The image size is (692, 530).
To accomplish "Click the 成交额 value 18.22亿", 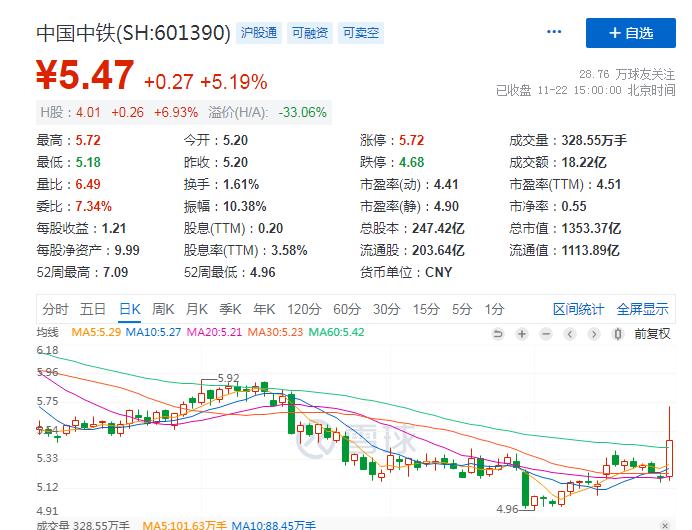I will (584, 162).
